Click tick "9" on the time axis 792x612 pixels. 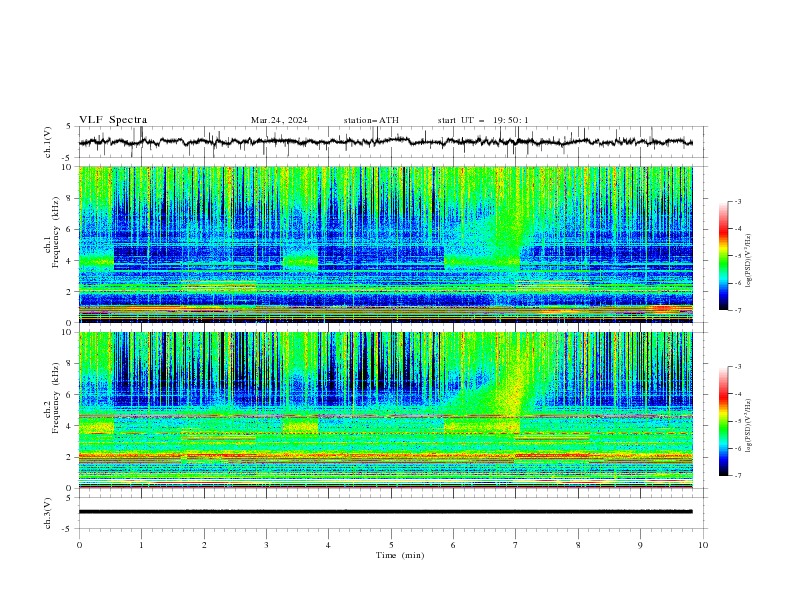640,545
